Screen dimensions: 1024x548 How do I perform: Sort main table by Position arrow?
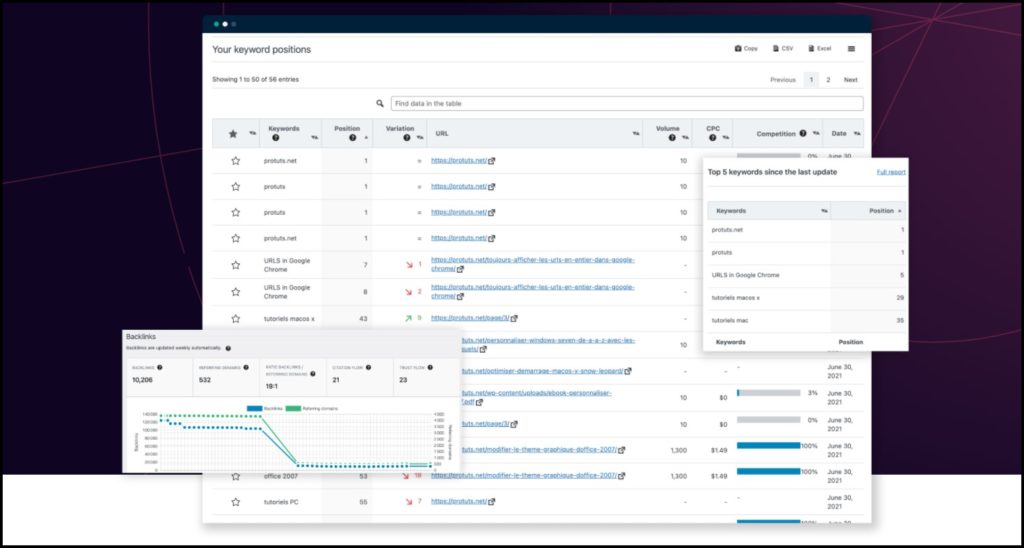366,138
